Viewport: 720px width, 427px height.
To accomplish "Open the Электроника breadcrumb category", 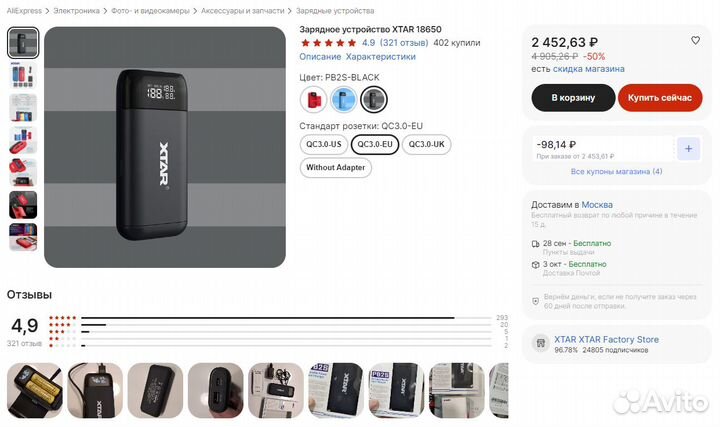I will click(x=76, y=11).
